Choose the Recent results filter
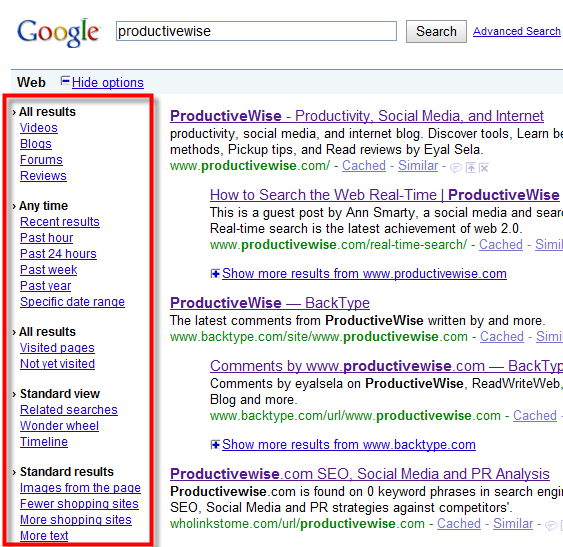This screenshot has width=563, height=547. pyautogui.click(x=60, y=222)
